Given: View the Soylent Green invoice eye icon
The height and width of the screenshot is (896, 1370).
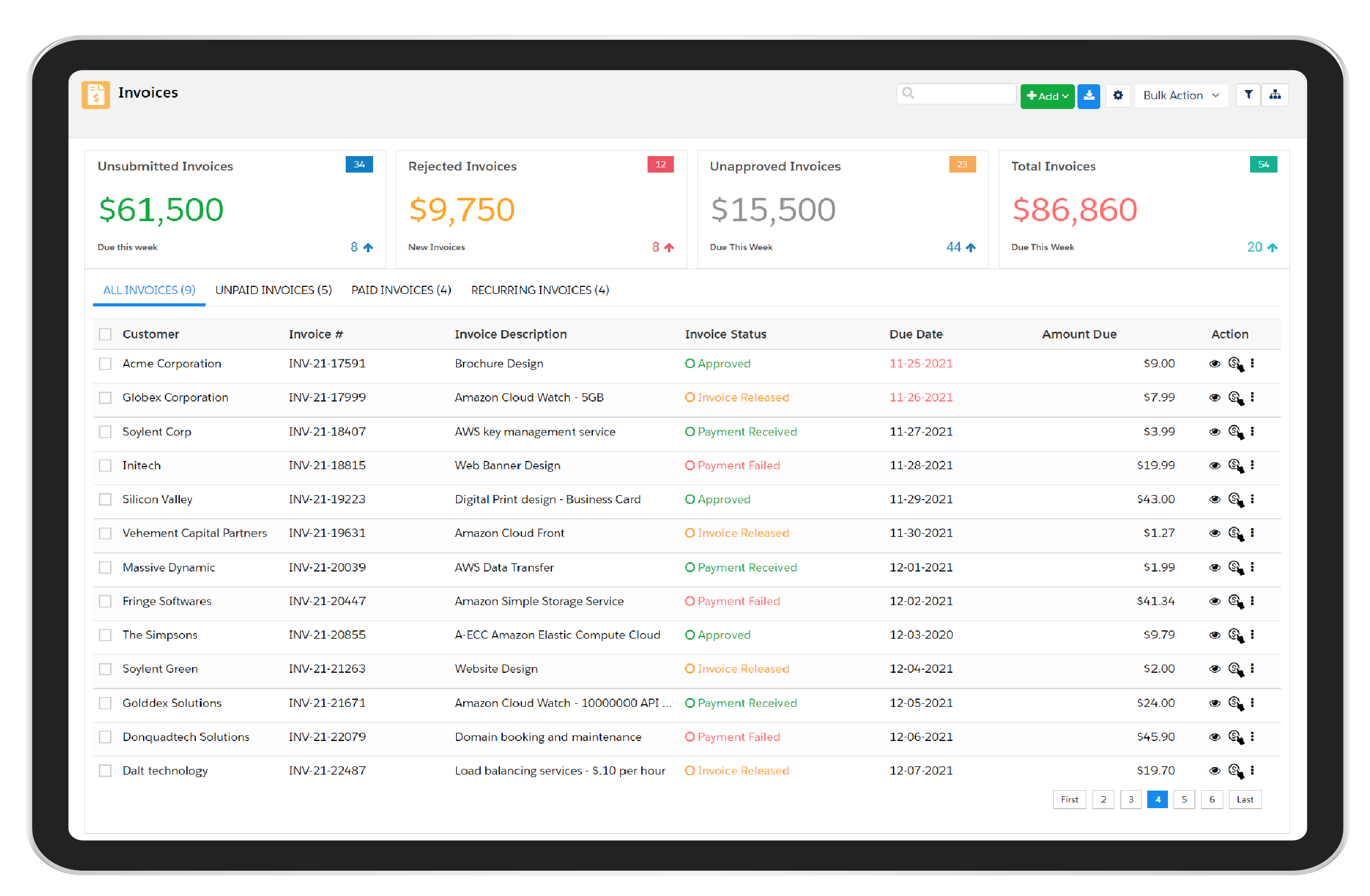Looking at the screenshot, I should coord(1214,669).
